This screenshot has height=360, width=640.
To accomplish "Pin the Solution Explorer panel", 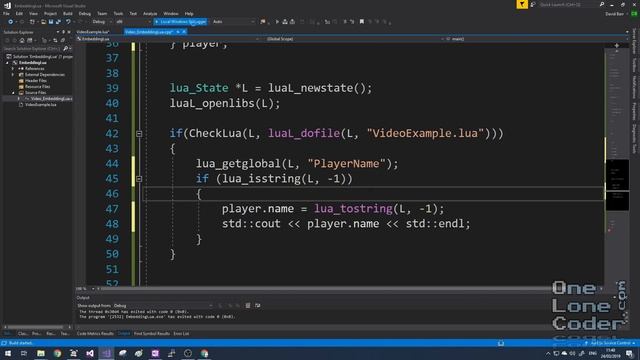I will 63,32.
